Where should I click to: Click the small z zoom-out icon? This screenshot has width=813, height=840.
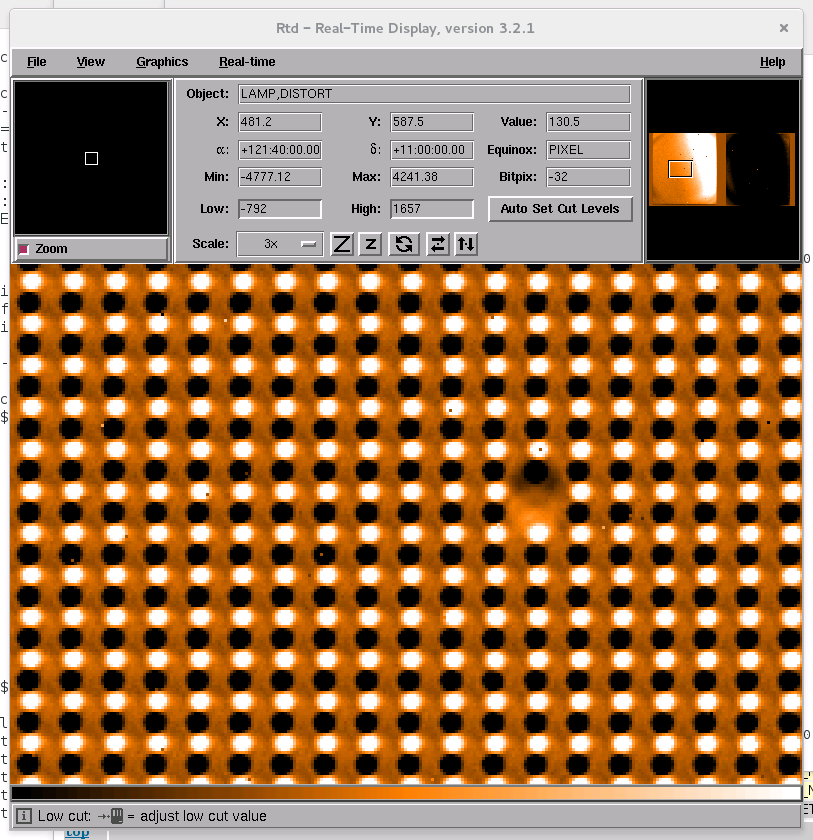[x=370, y=244]
